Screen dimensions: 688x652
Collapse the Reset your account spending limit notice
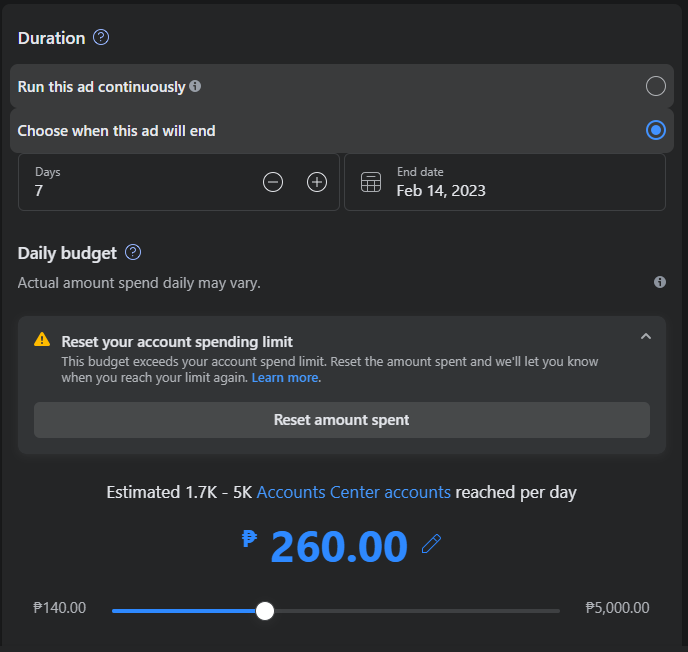click(645, 337)
